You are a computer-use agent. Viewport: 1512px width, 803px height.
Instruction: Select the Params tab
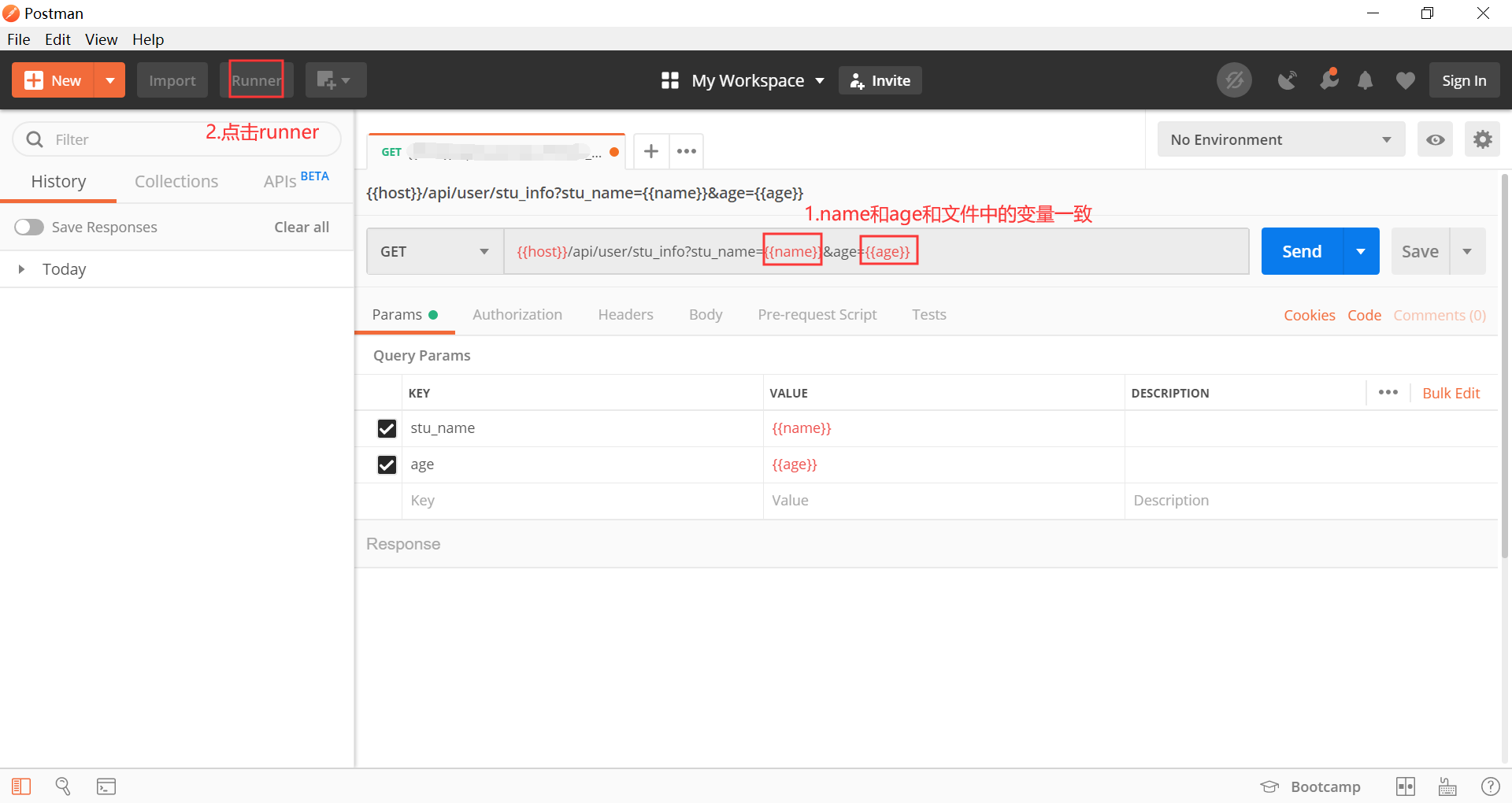coord(405,314)
